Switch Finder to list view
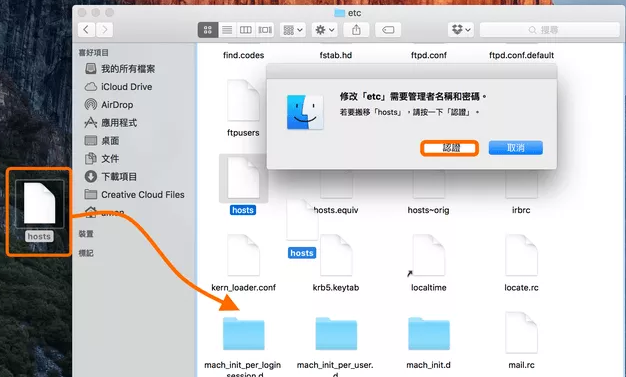Screen dimensions: 626x377 point(227,30)
